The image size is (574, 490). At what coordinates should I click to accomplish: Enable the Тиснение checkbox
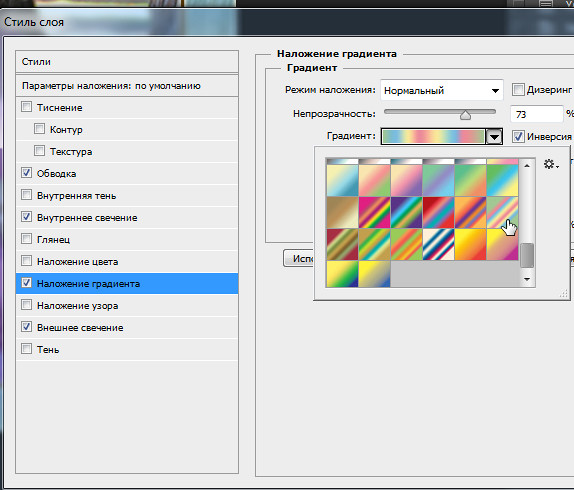tap(26, 107)
